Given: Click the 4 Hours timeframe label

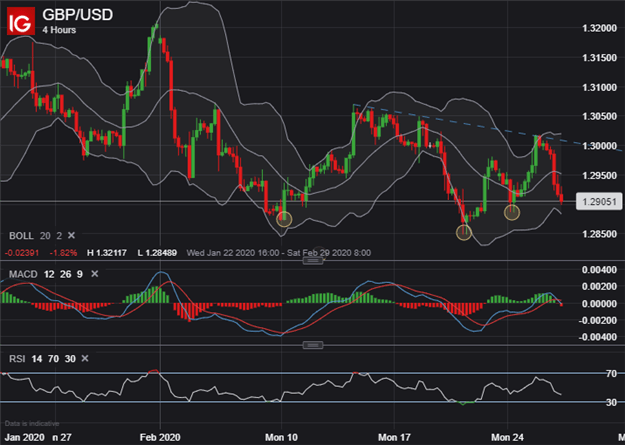Looking at the screenshot, I should (x=59, y=30).
